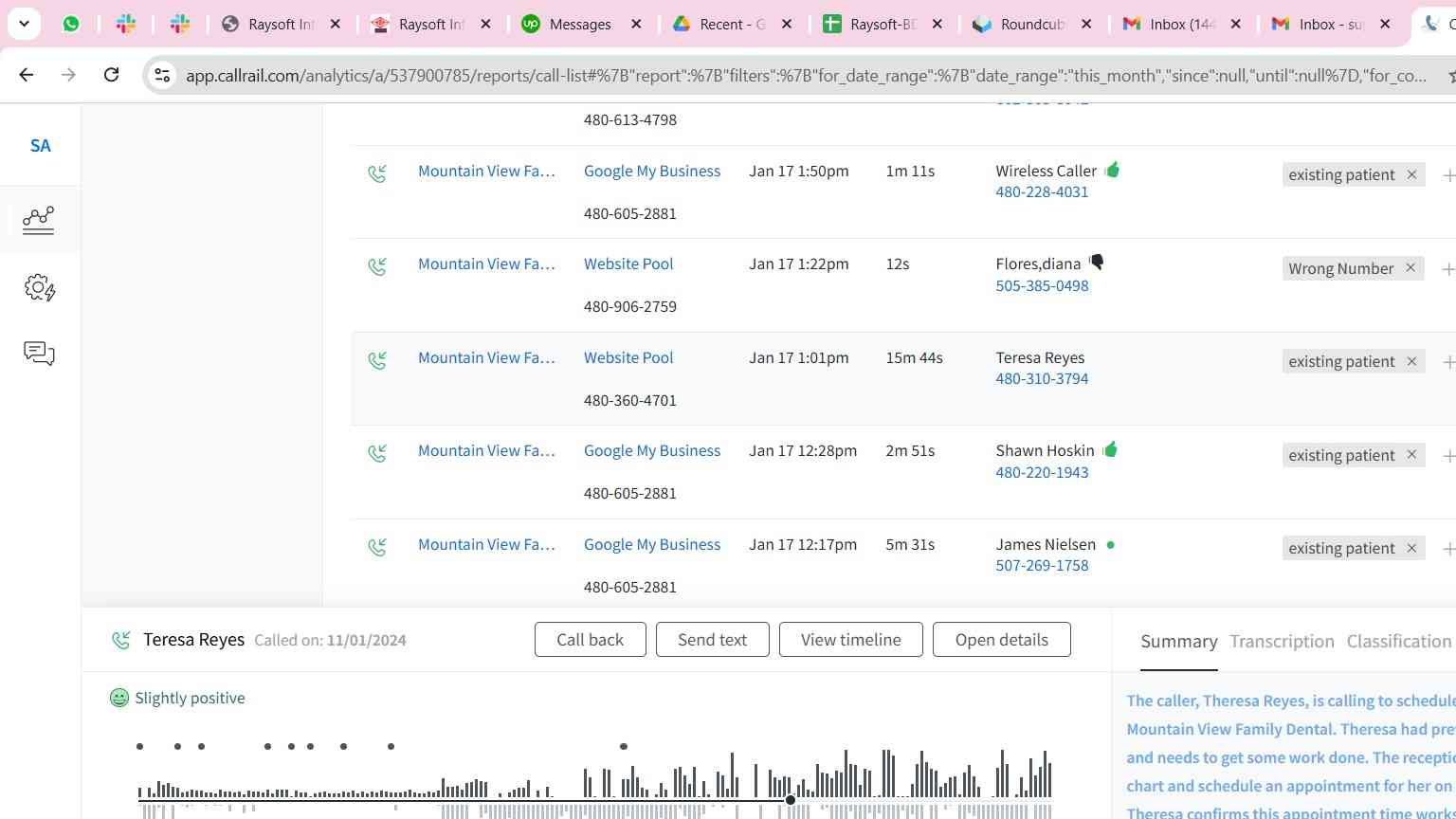This screenshot has width=1456, height=819.
Task: Open phone number 505-385-0498
Action: tap(1042, 285)
